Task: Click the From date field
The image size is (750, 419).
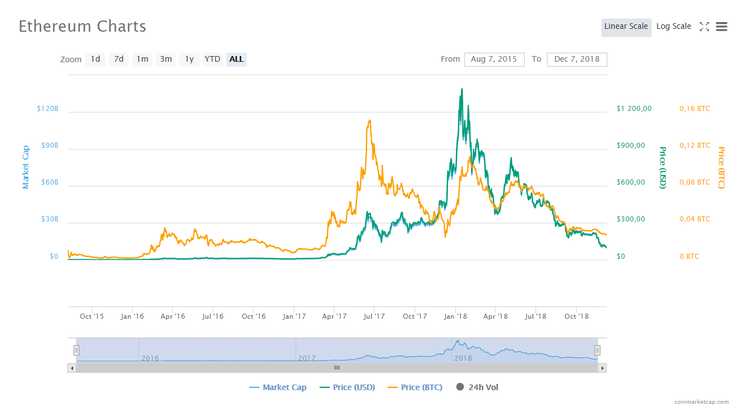Action: (x=494, y=59)
